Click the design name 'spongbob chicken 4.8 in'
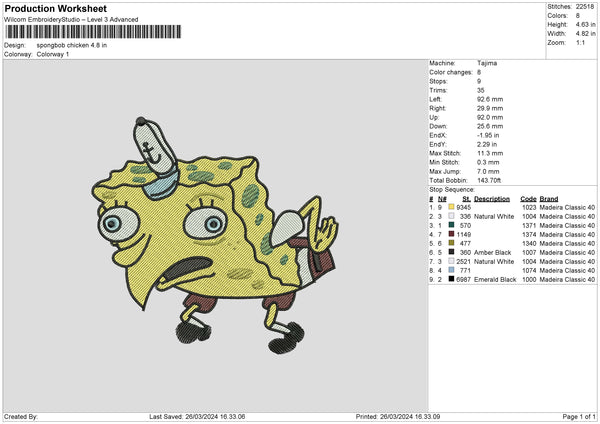 click(72, 45)
